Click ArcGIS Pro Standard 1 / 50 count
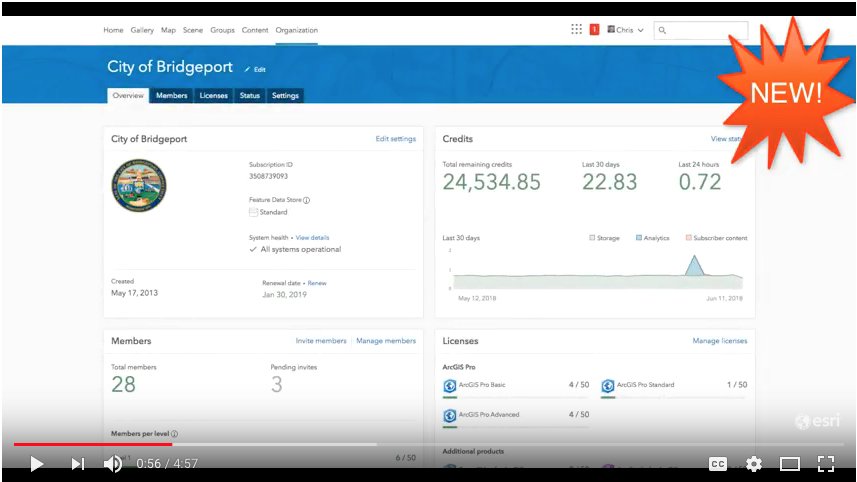The width and height of the screenshot is (857, 482). (737, 385)
